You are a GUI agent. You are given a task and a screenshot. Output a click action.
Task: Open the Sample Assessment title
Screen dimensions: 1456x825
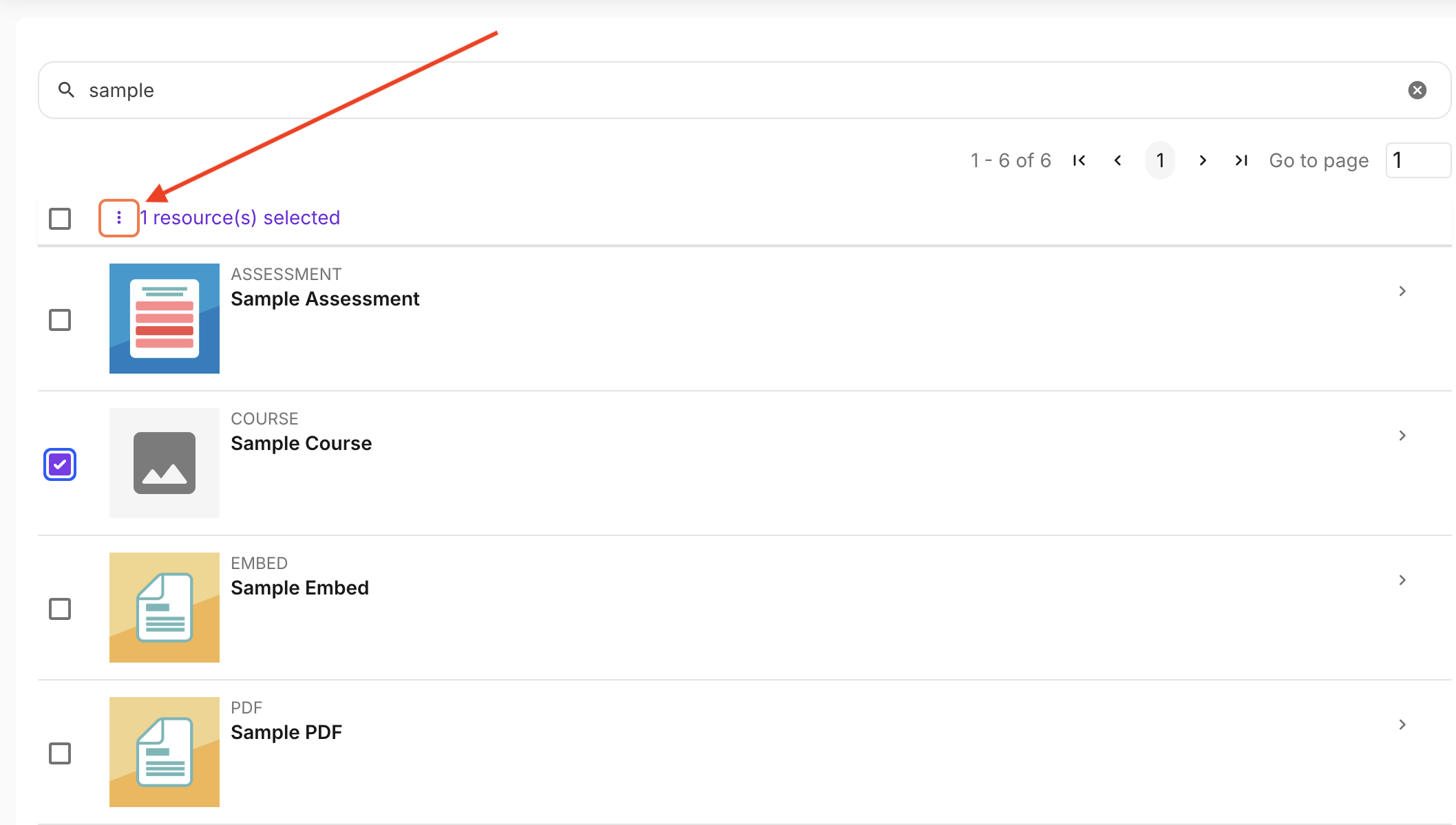[x=325, y=299]
